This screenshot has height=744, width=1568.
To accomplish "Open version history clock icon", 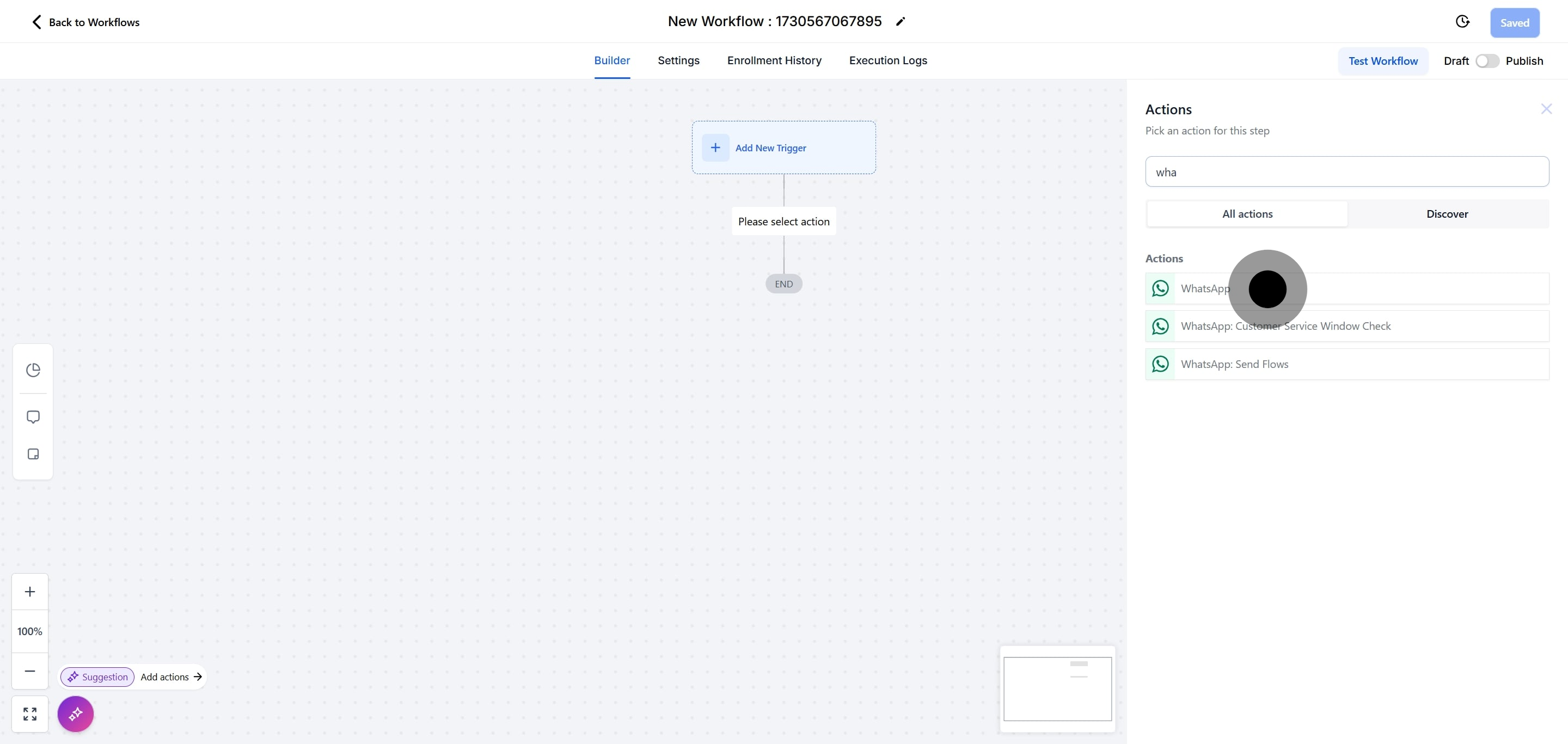I will tap(1462, 22).
